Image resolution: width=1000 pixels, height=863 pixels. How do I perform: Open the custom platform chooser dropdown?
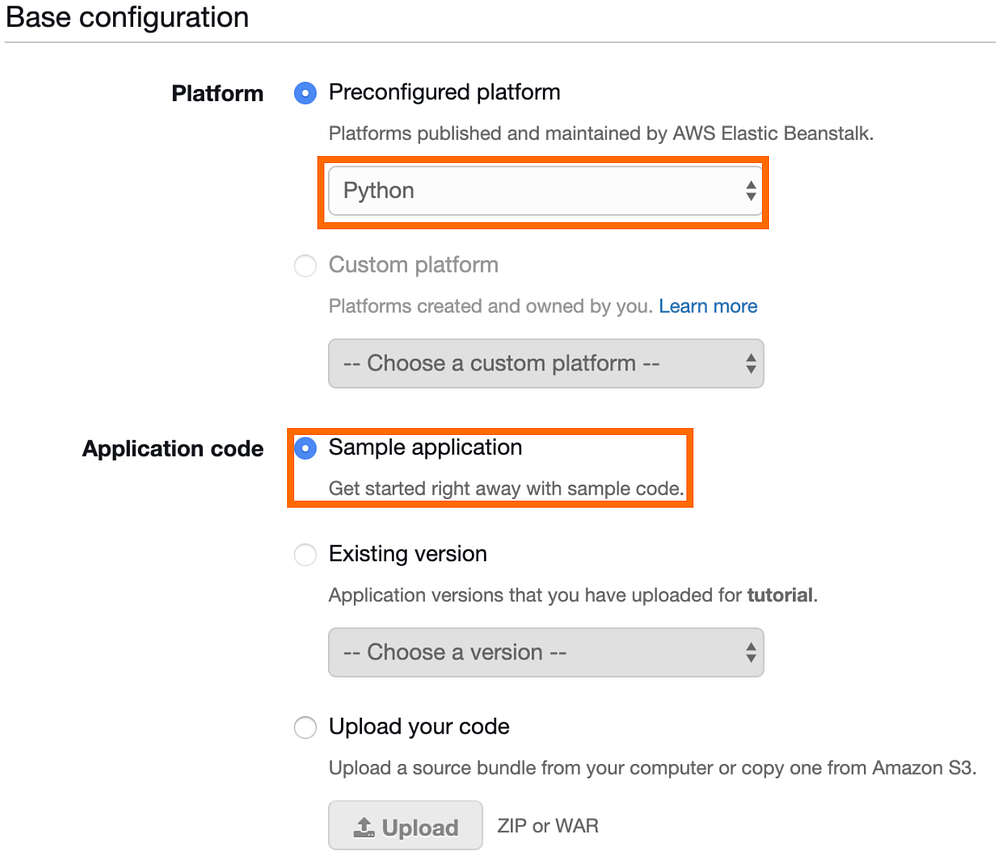[x=546, y=364]
